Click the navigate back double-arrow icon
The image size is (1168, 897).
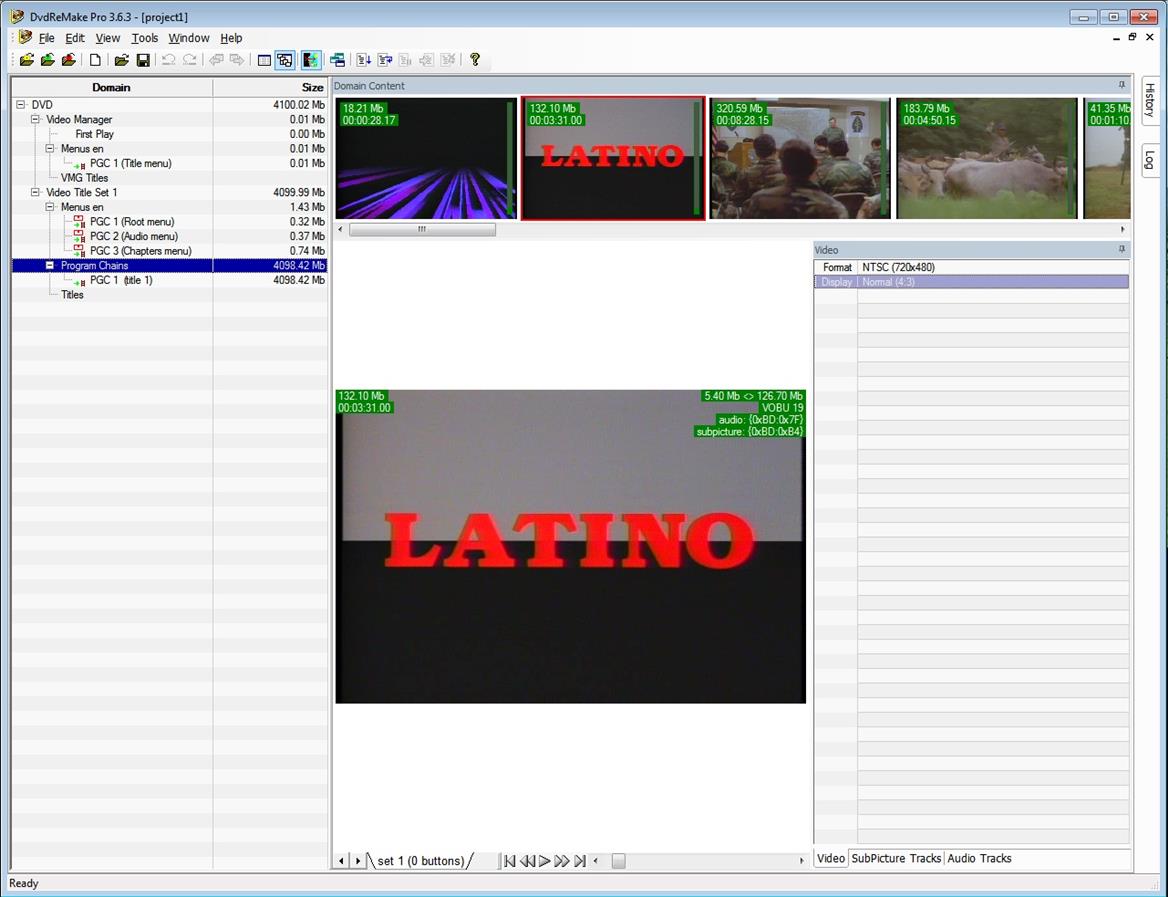pos(217,60)
